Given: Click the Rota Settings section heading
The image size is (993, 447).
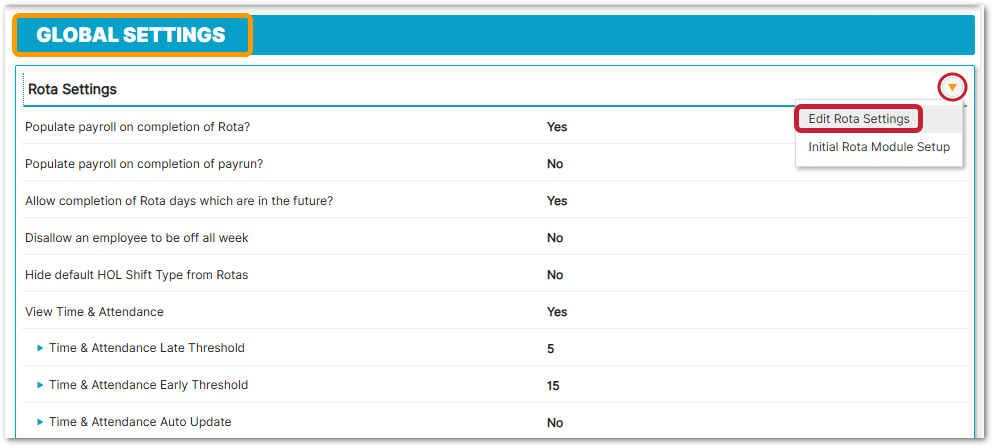Looking at the screenshot, I should pyautogui.click(x=72, y=89).
